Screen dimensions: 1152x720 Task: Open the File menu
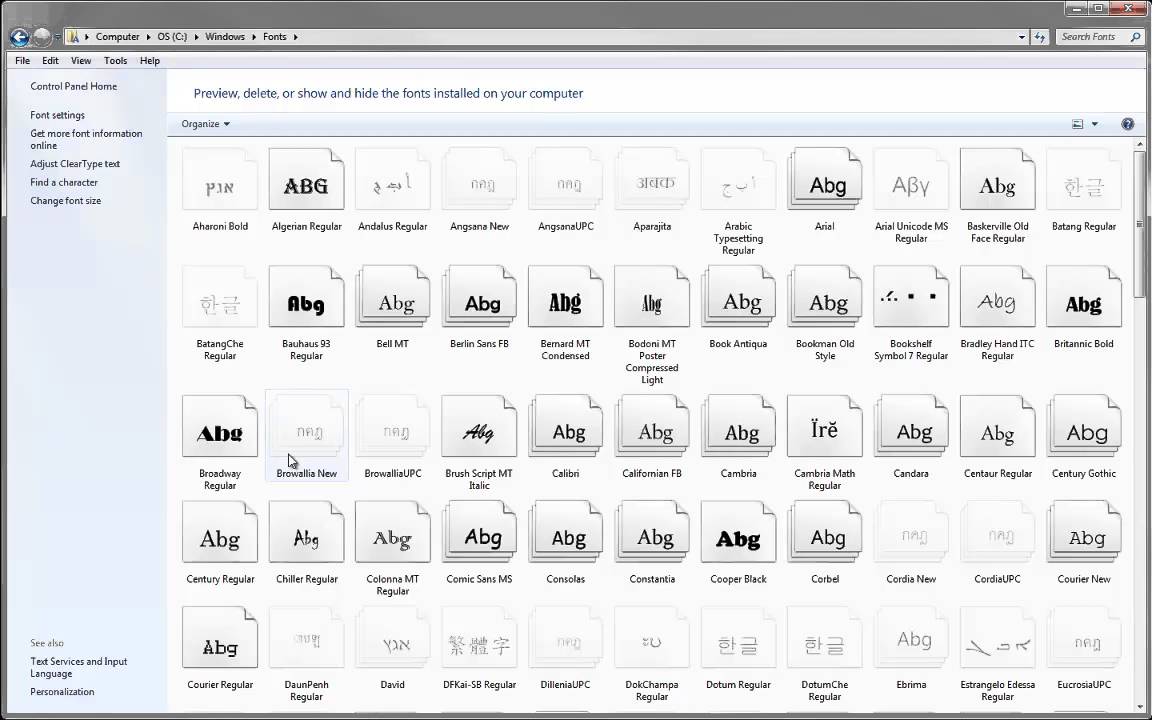(x=23, y=61)
